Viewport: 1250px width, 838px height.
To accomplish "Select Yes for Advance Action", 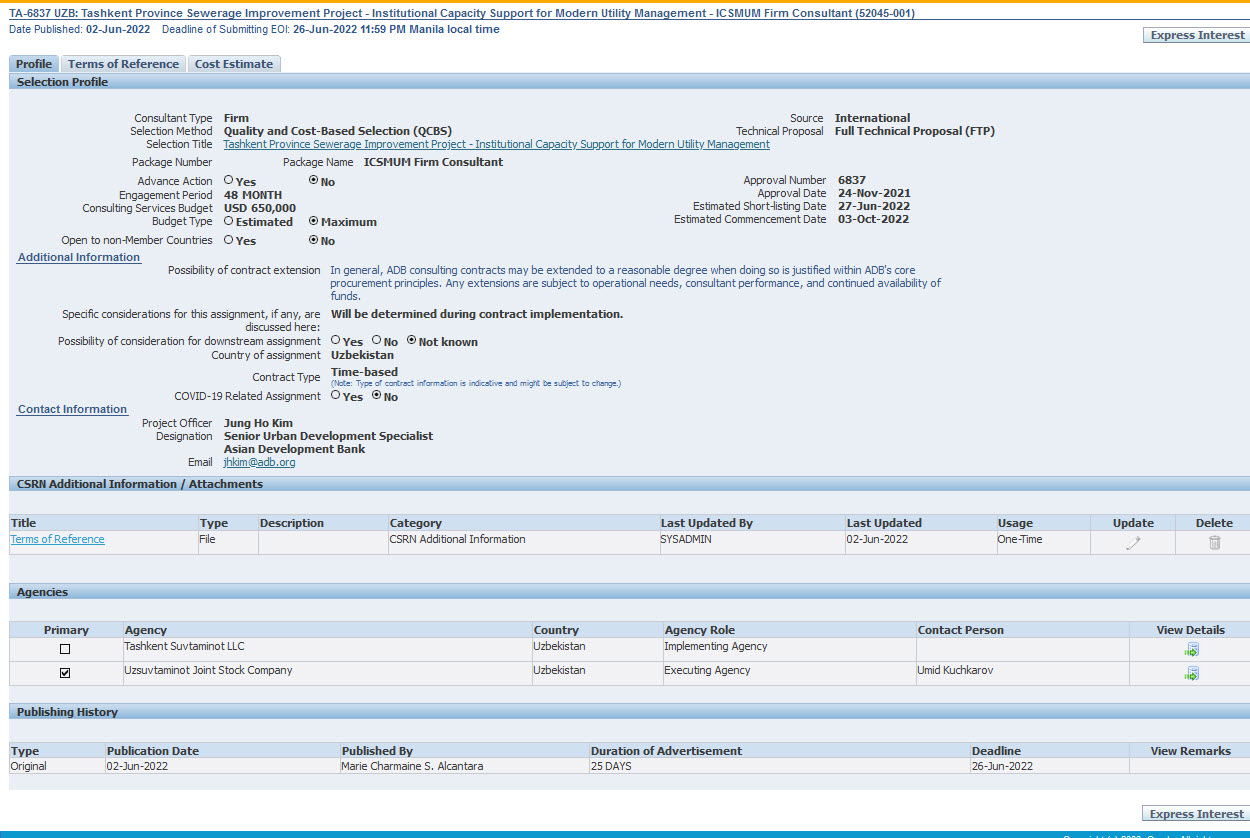I will [x=229, y=181].
